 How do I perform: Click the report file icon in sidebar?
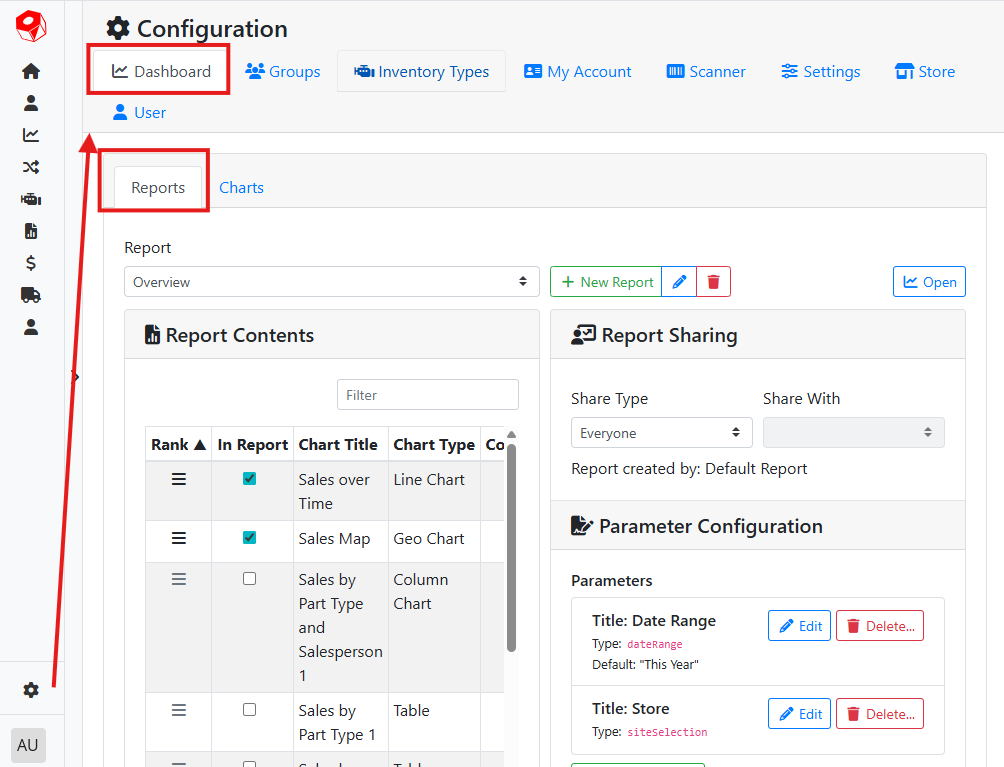click(31, 231)
